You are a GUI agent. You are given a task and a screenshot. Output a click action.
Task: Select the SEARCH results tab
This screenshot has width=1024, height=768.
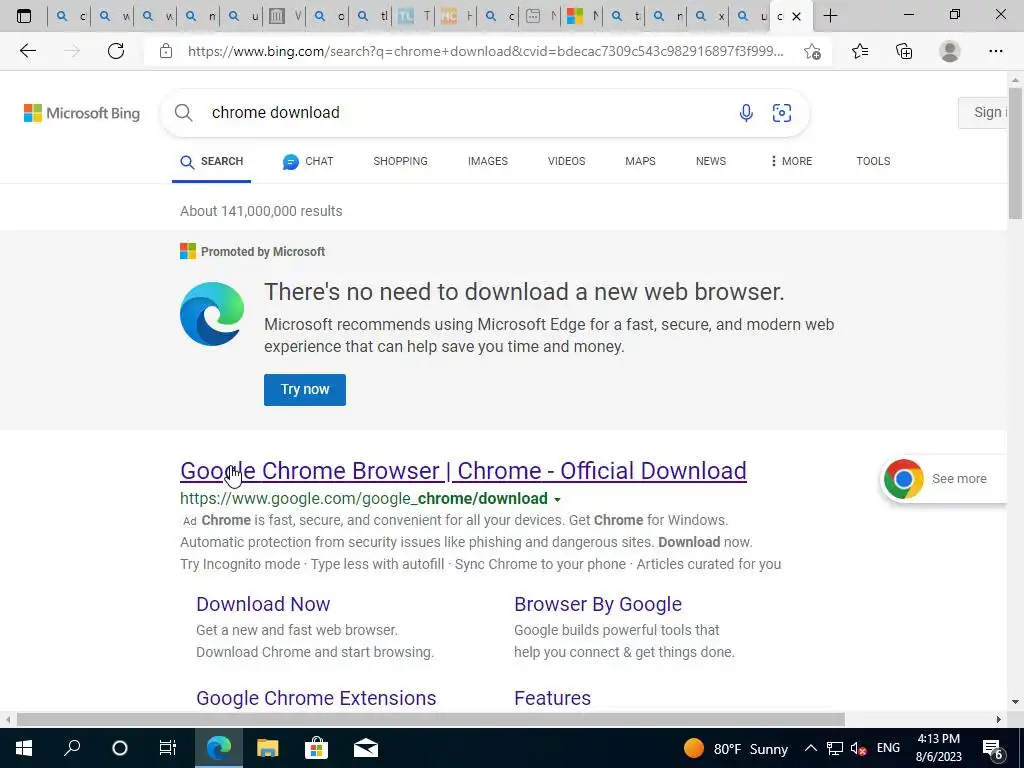[212, 161]
